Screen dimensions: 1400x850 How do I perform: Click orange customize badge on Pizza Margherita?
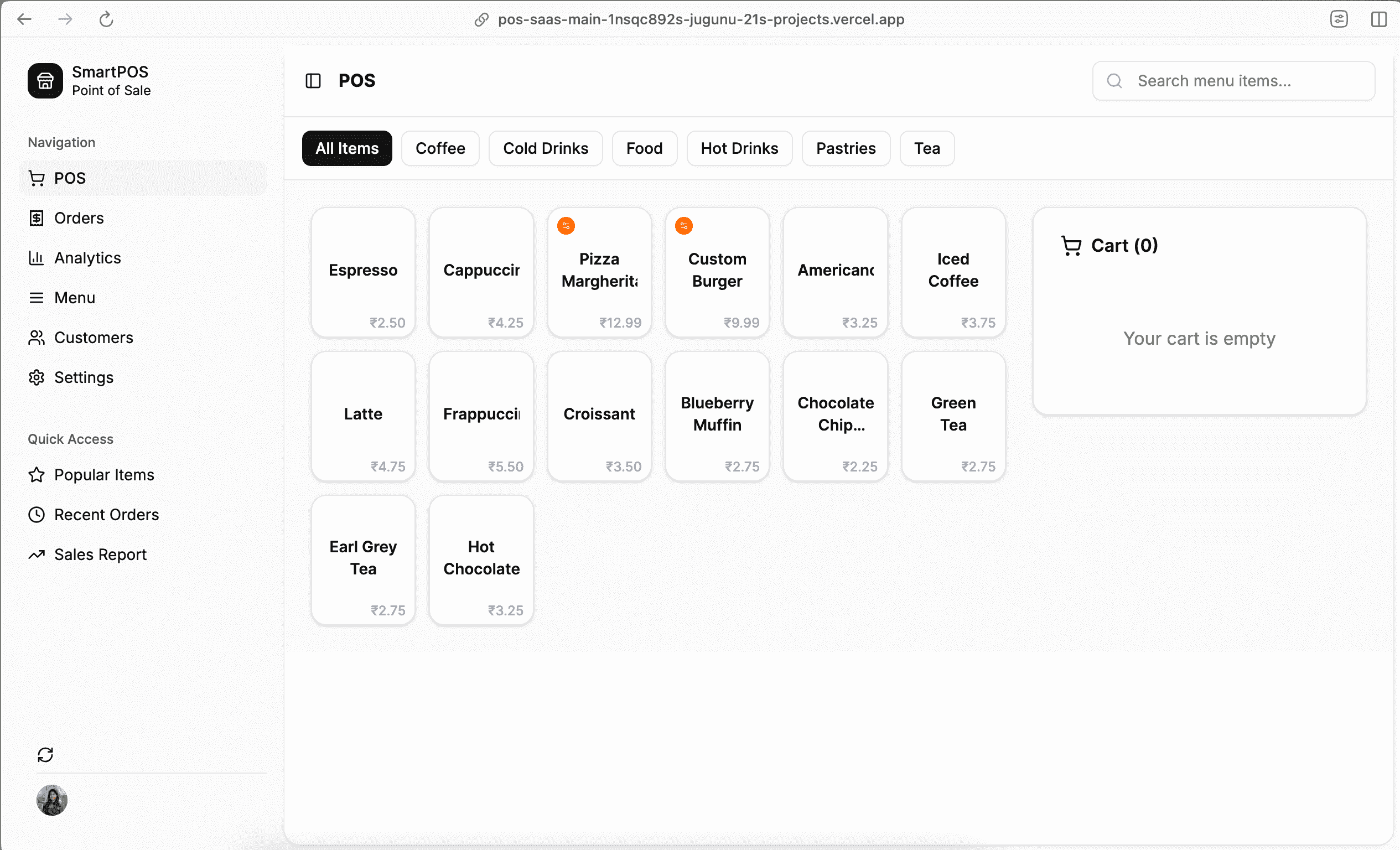tap(566, 226)
